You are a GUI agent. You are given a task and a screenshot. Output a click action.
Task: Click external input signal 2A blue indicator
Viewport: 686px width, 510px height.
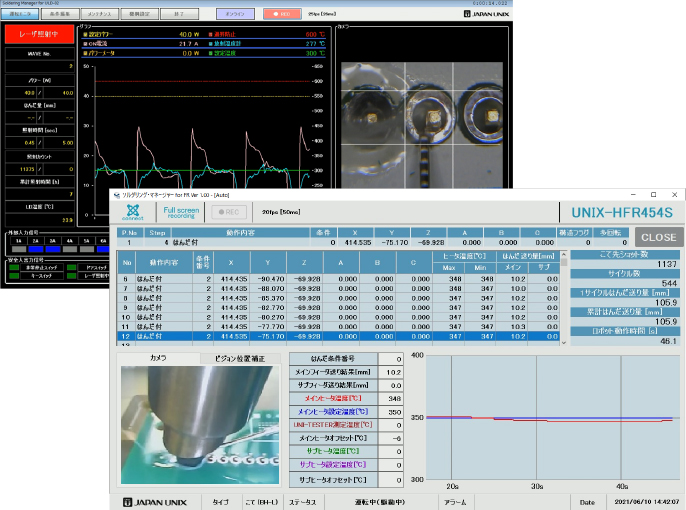click(36, 249)
